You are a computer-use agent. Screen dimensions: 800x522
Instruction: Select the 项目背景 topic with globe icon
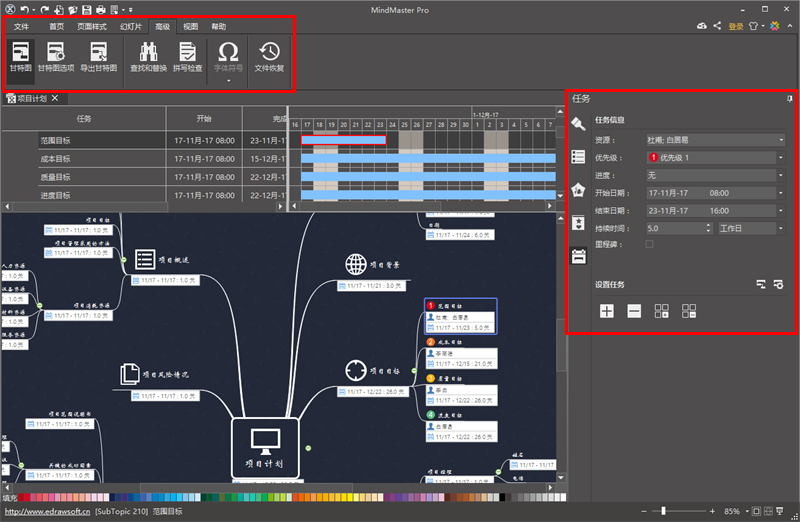[372, 264]
